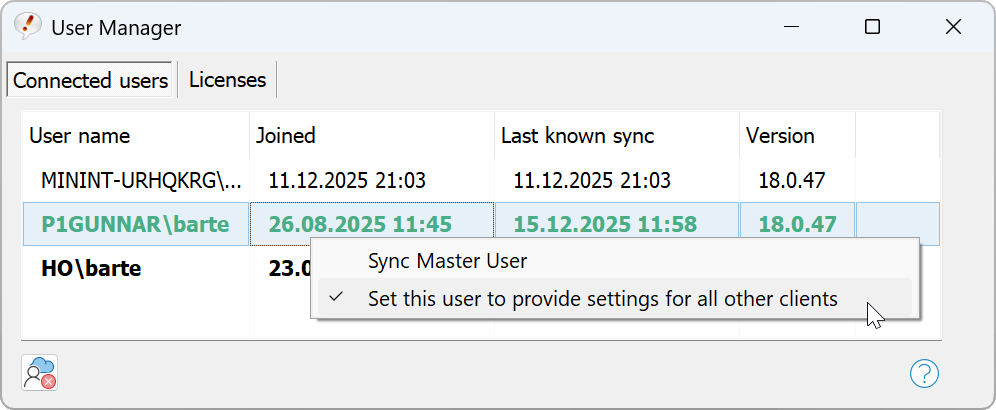Viewport: 996px width, 410px height.
Task: Click version 18.0.47 in the P1GUNNAR row
Action: point(796,224)
